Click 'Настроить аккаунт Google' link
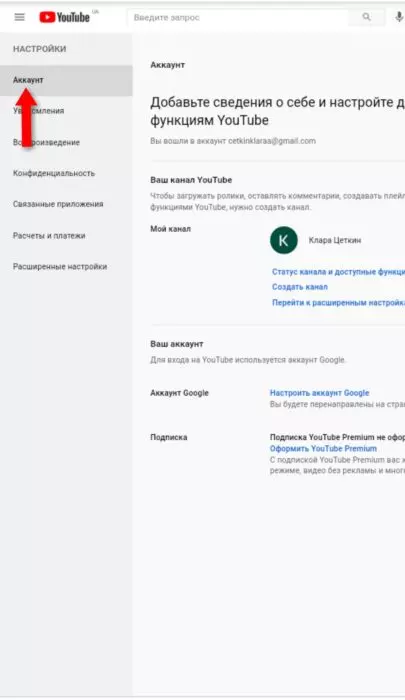Screen dimensions: 405x700 [x=319, y=393]
